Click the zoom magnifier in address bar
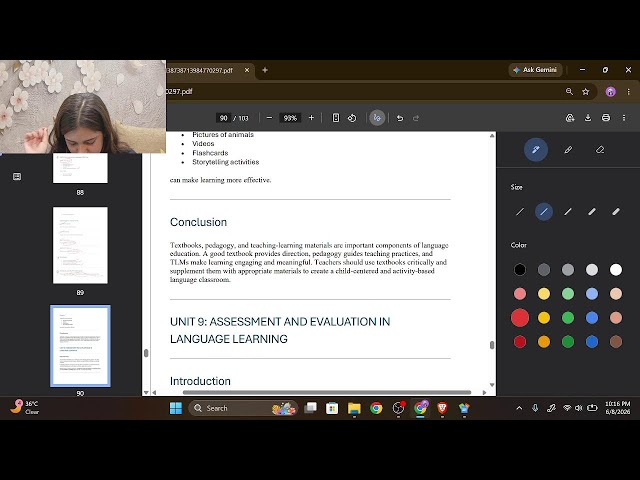Image resolution: width=640 pixels, height=480 pixels. pyautogui.click(x=569, y=92)
